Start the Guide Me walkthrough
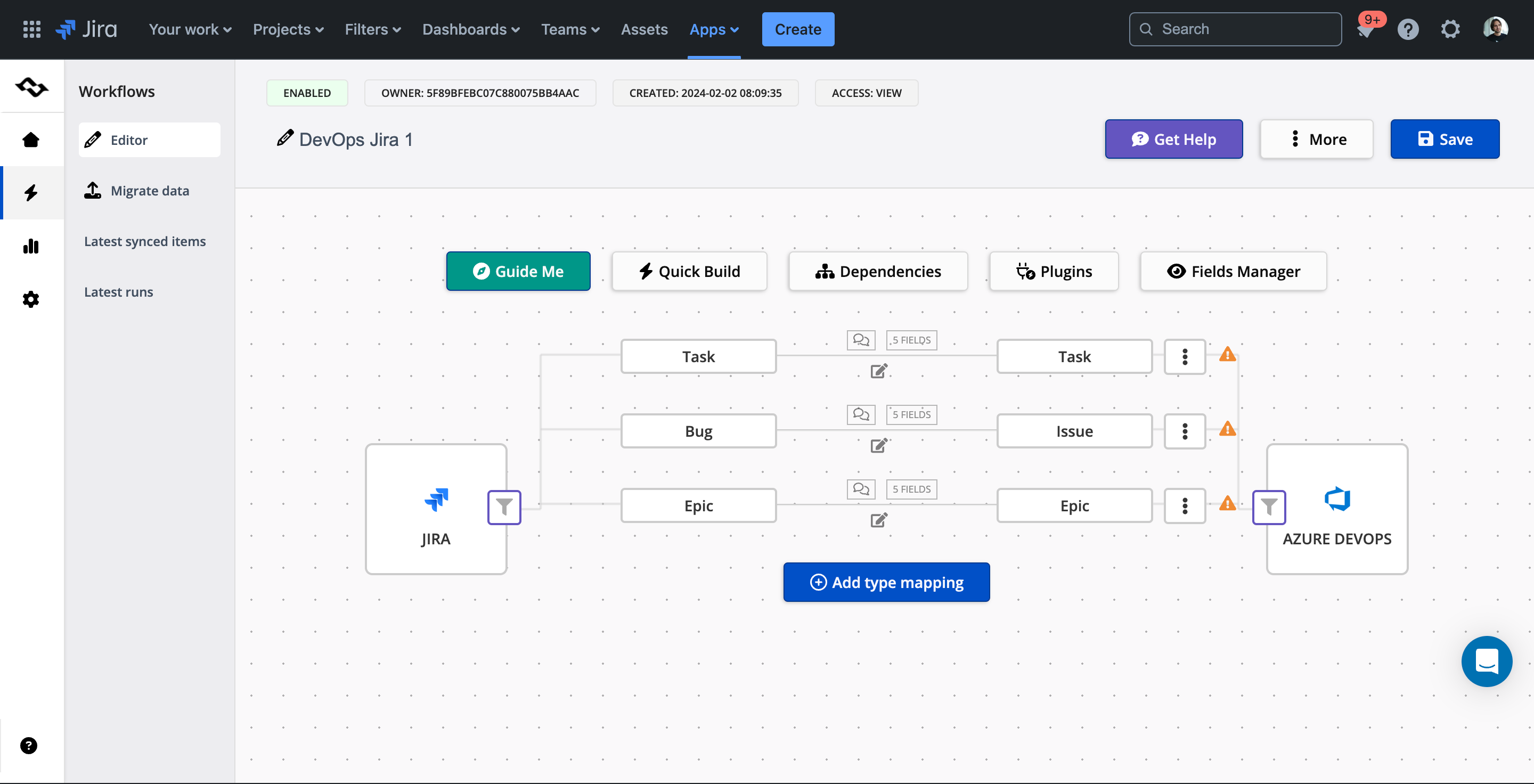Viewport: 1534px width, 784px height. (x=518, y=271)
